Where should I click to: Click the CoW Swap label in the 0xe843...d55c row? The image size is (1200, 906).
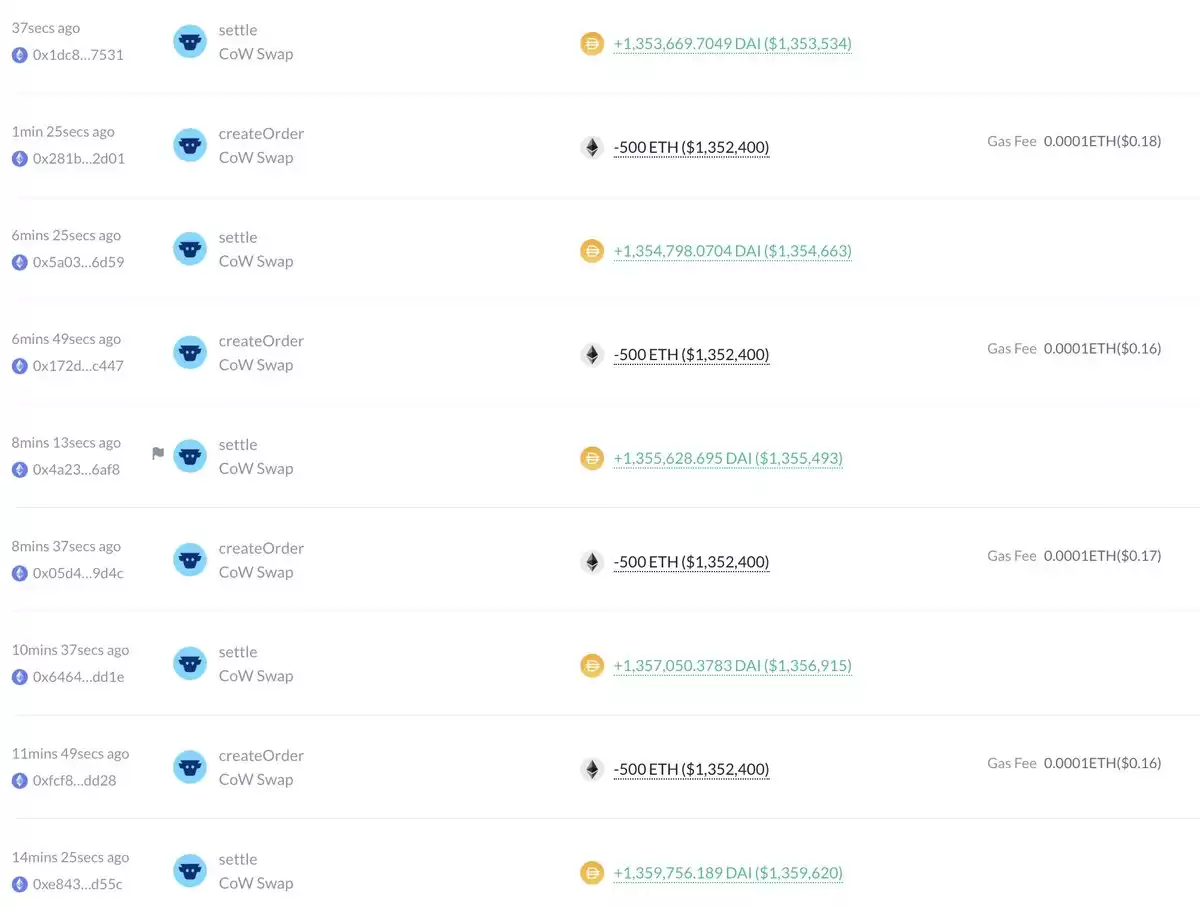(256, 883)
